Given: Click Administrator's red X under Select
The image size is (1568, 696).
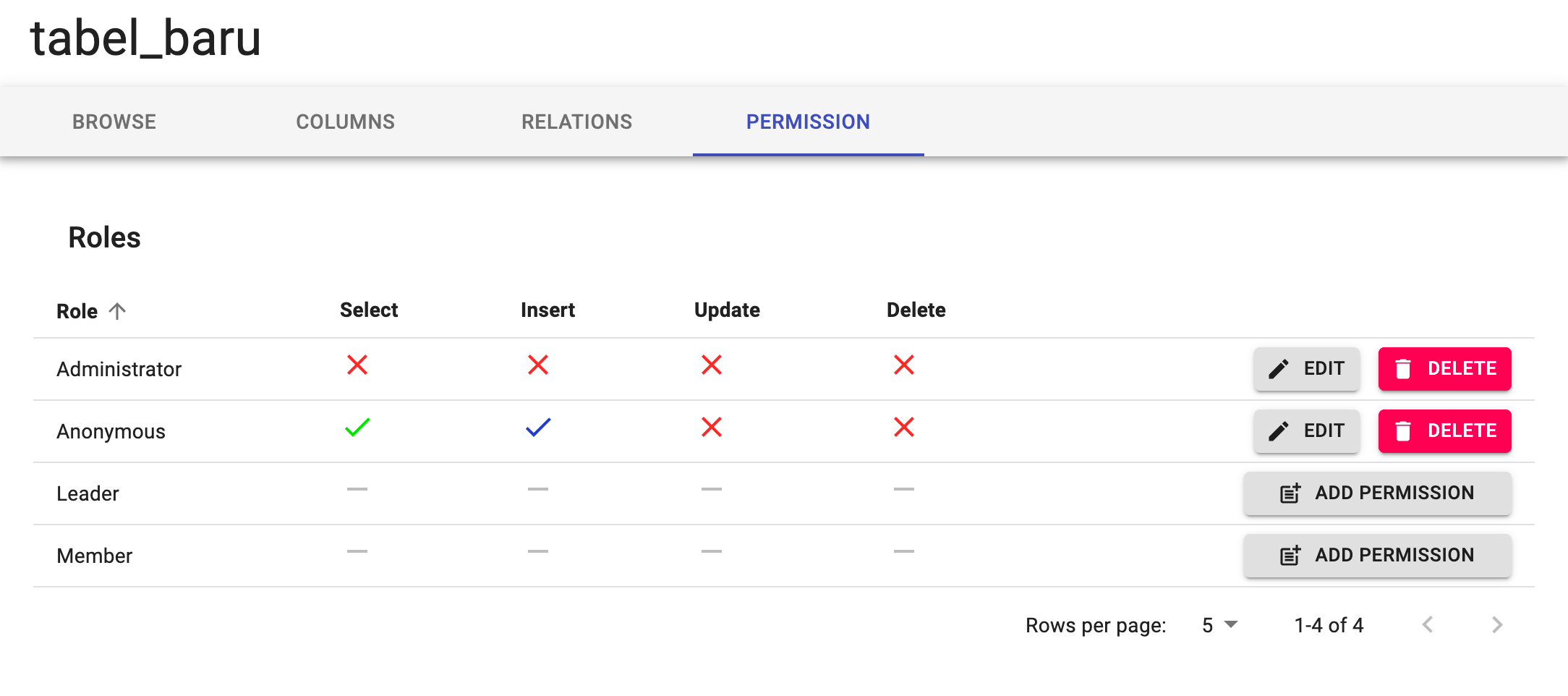Looking at the screenshot, I should (x=357, y=365).
